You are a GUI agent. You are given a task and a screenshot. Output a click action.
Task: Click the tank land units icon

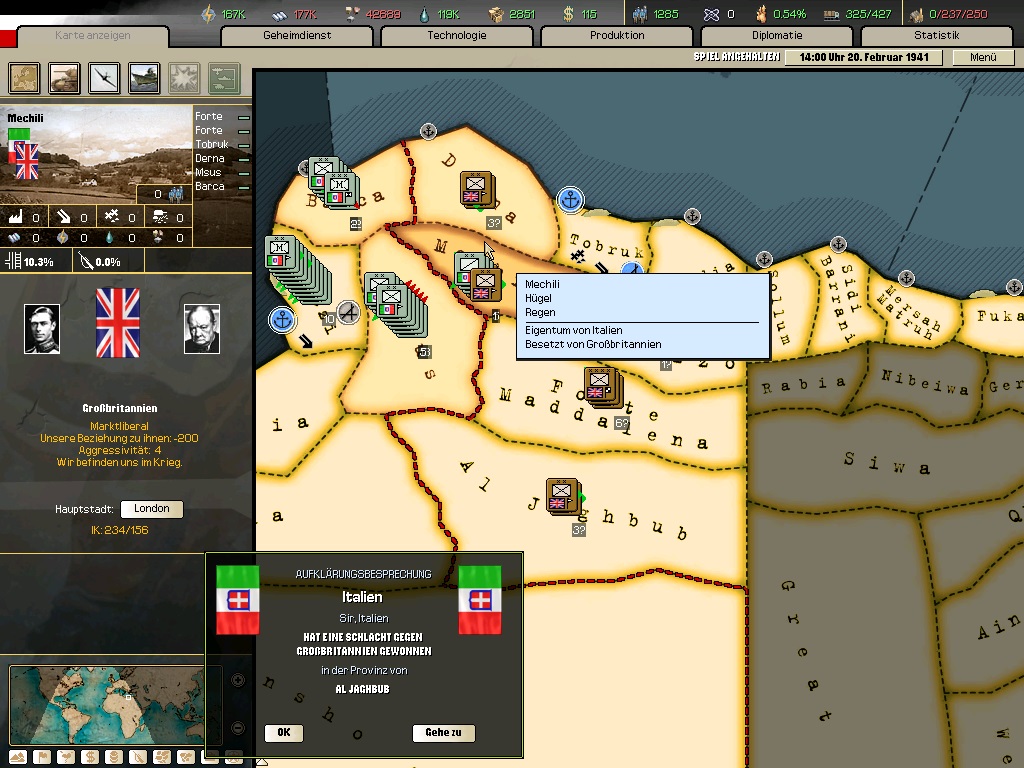point(63,77)
